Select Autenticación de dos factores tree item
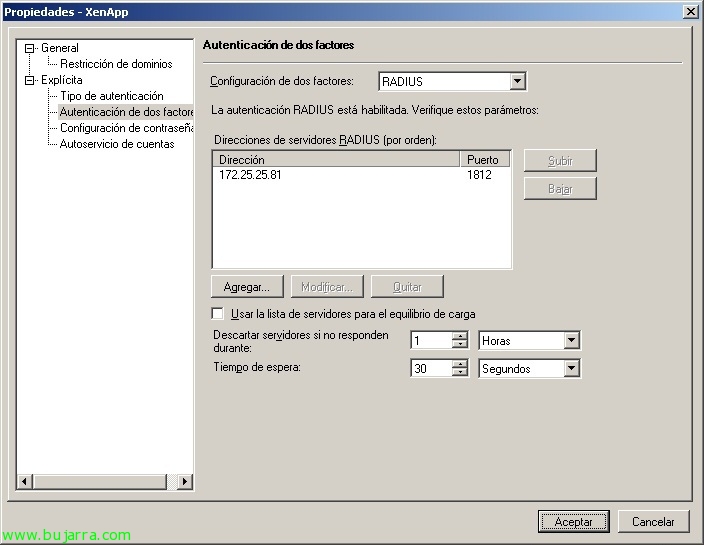Image resolution: width=704 pixels, height=545 pixels. 126,112
